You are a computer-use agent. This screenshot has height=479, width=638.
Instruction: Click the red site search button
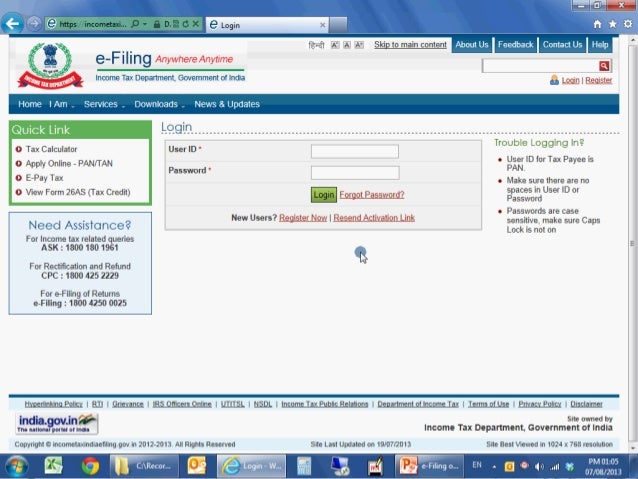604,66
